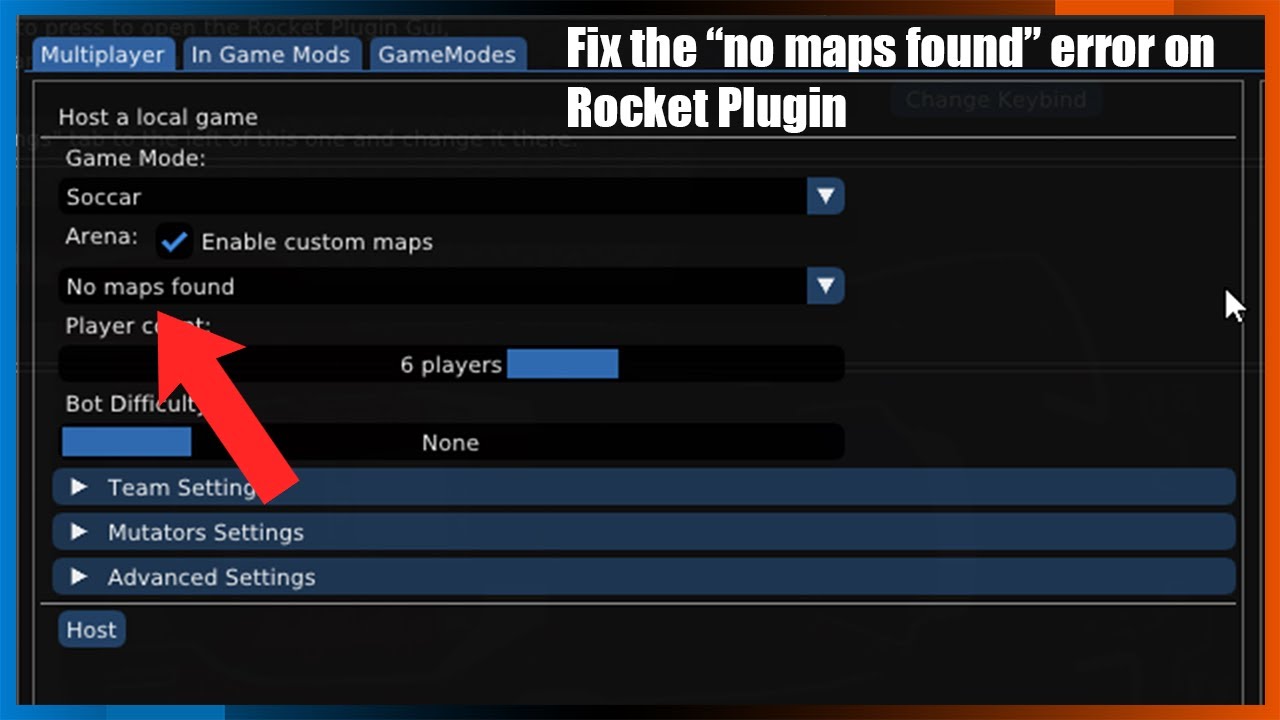The height and width of the screenshot is (720, 1280).
Task: Select the Soccar game mode field
Action: 433,196
